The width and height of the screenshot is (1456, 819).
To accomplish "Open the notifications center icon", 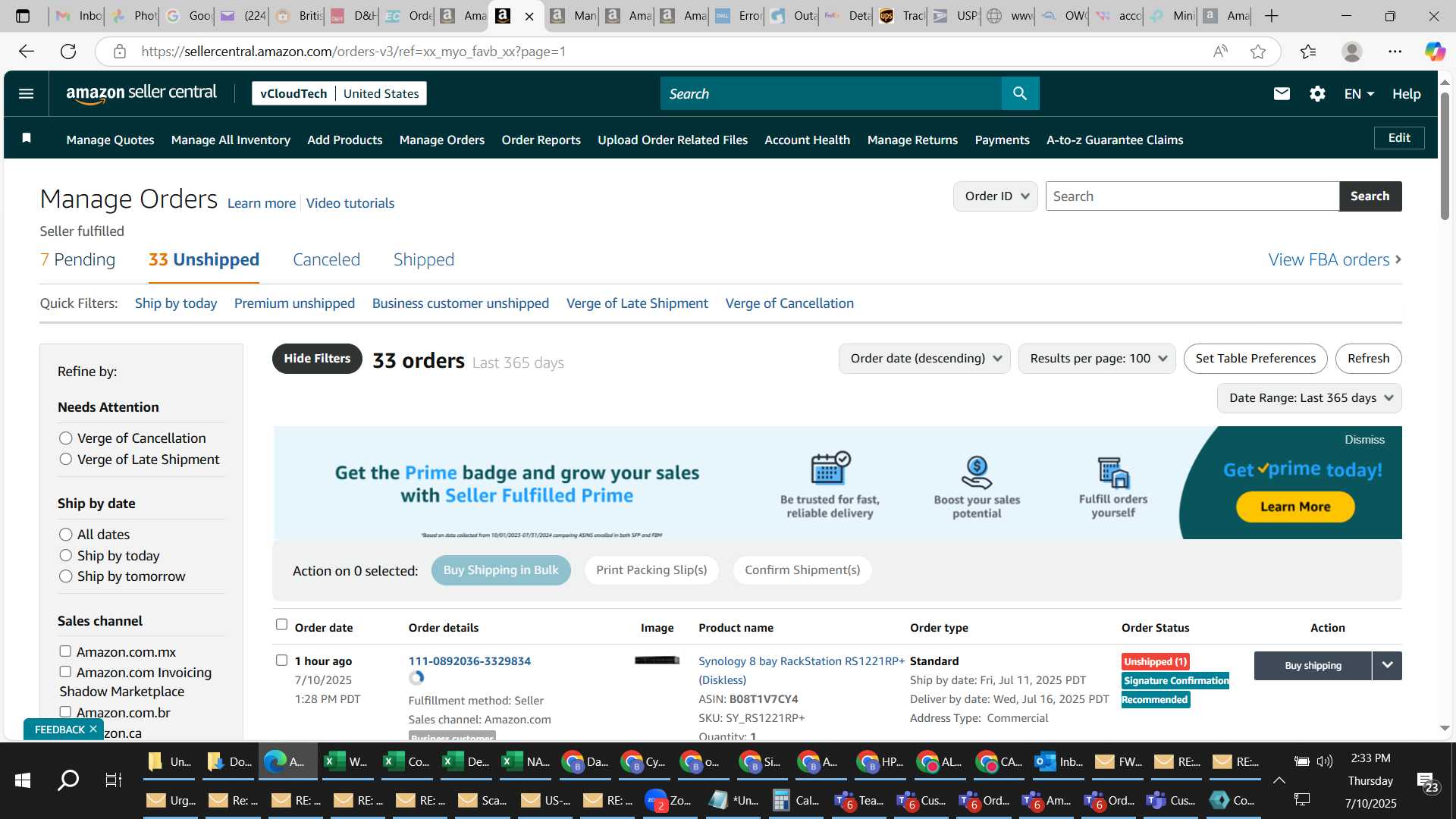I will coord(1426,781).
